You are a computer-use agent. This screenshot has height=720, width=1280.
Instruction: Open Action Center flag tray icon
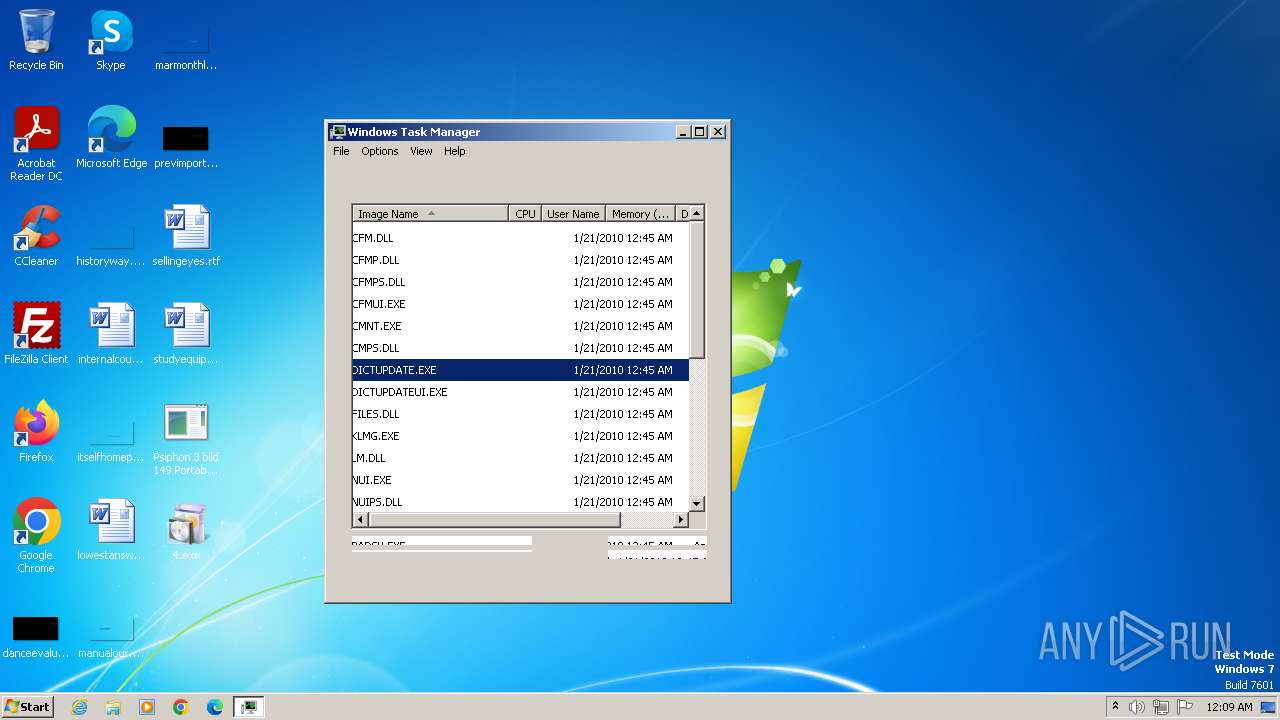pyautogui.click(x=1185, y=707)
